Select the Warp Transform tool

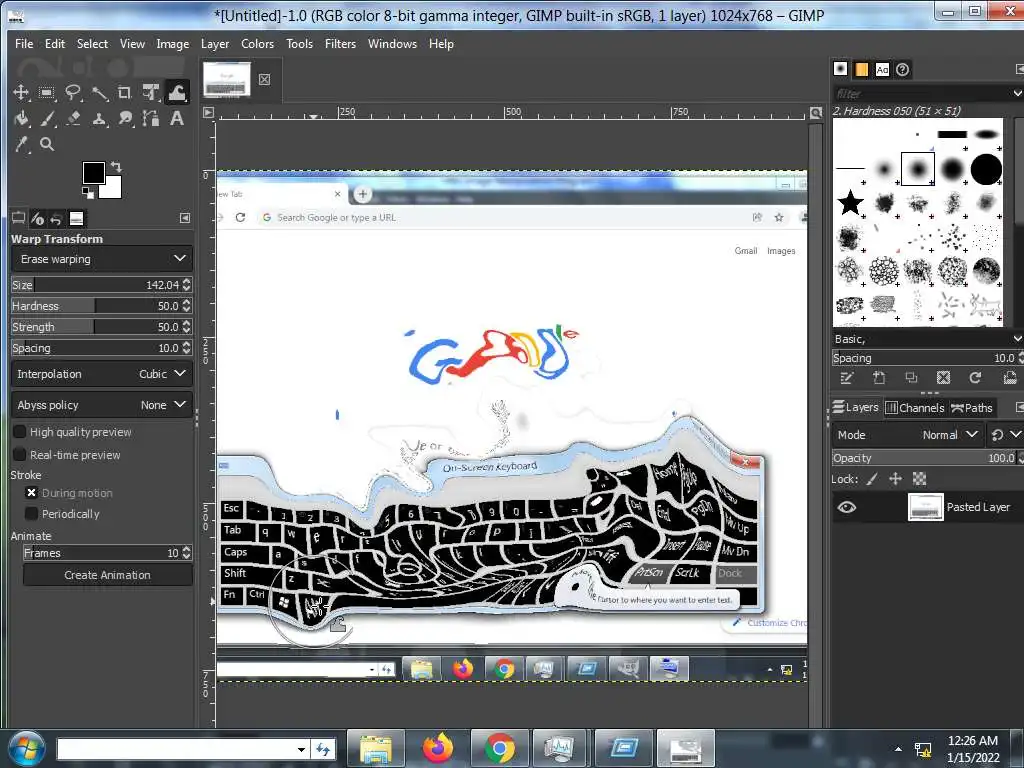pos(177,92)
